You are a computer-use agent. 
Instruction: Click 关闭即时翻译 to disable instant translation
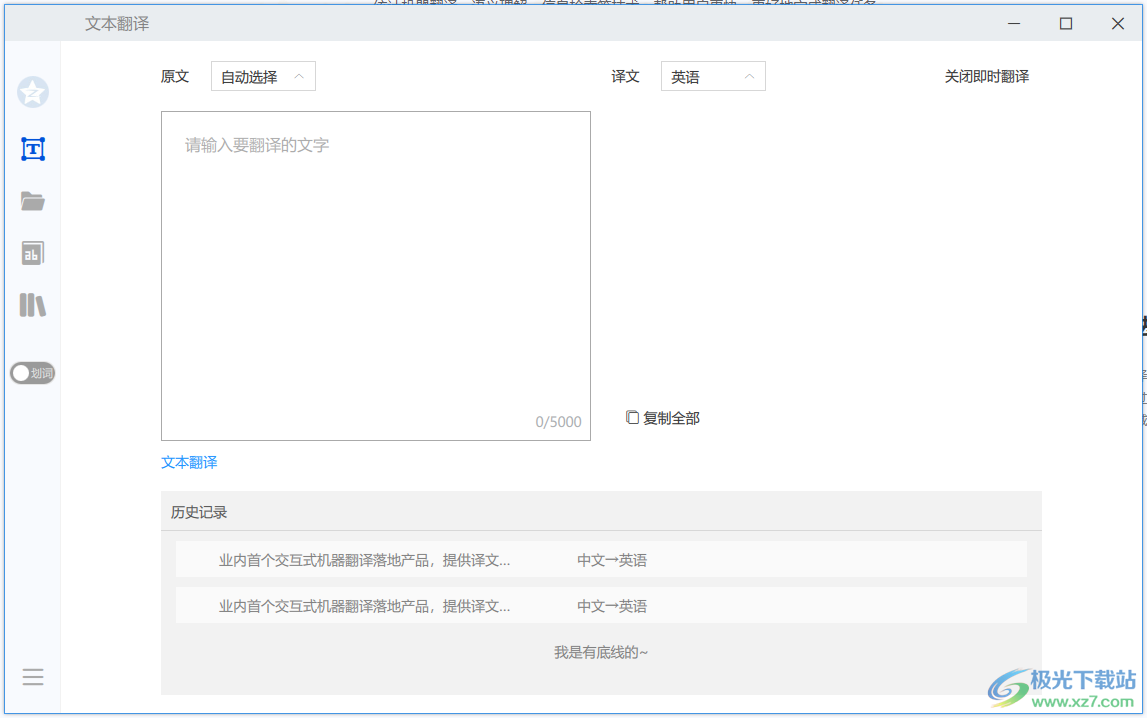[986, 77]
